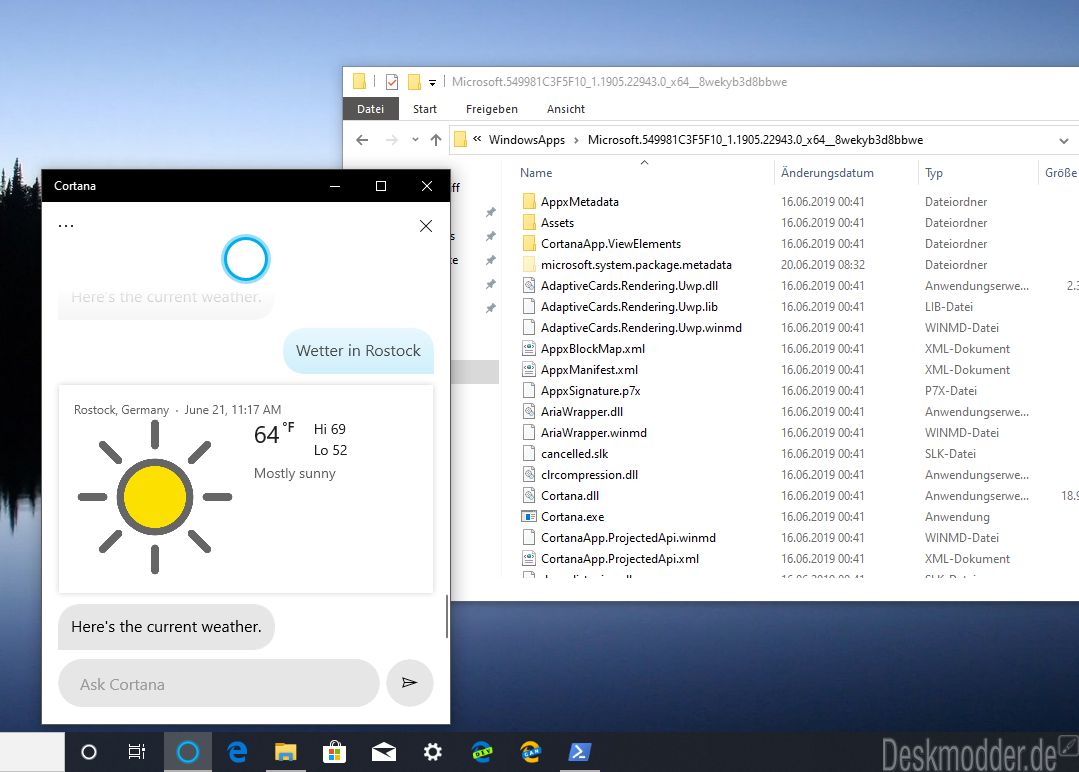Image resolution: width=1079 pixels, height=772 pixels.
Task: Select Cortana.dll file
Action: (570, 495)
